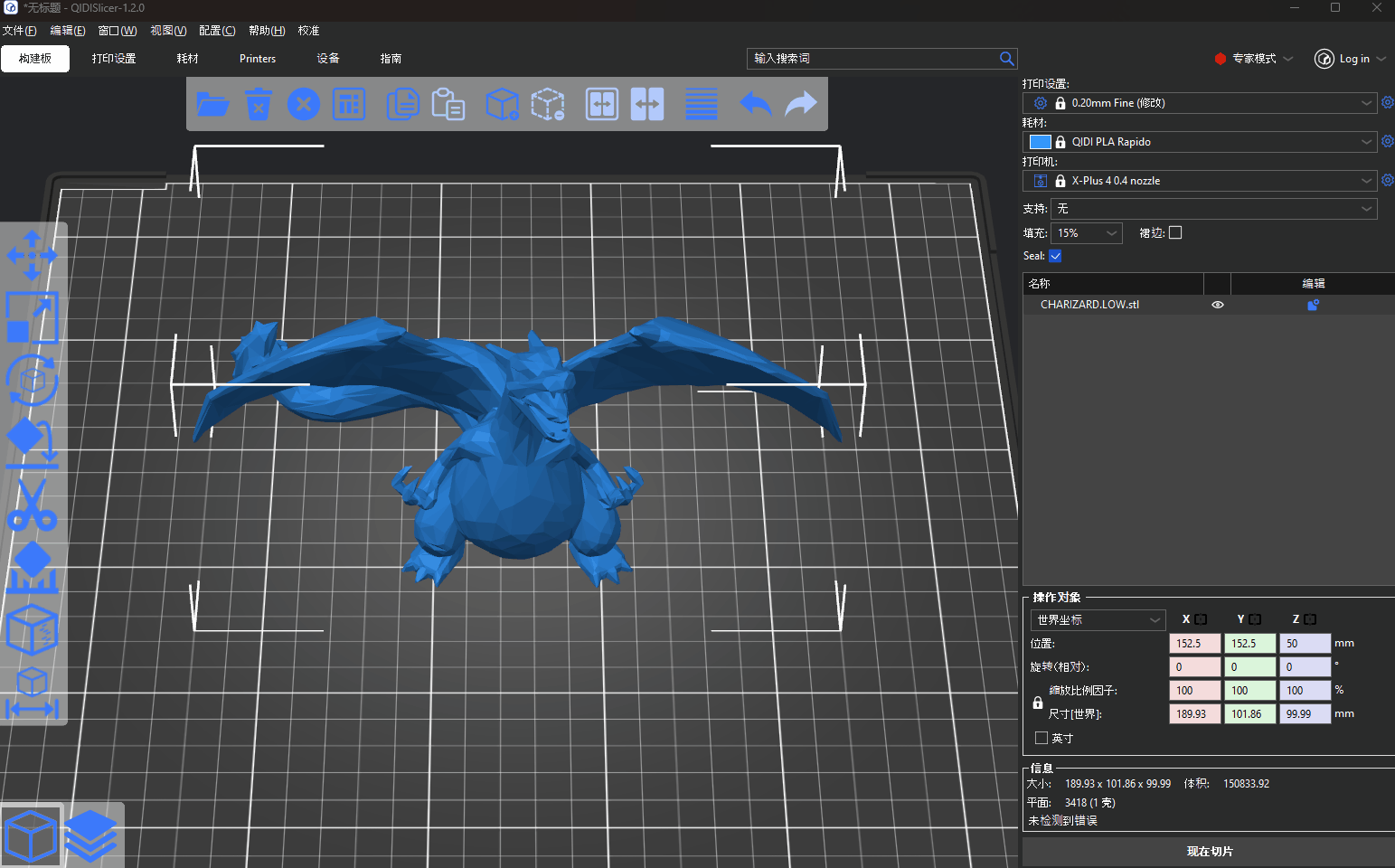Open the 15% infill dropdown
This screenshot has width=1395, height=868.
pos(1087,233)
